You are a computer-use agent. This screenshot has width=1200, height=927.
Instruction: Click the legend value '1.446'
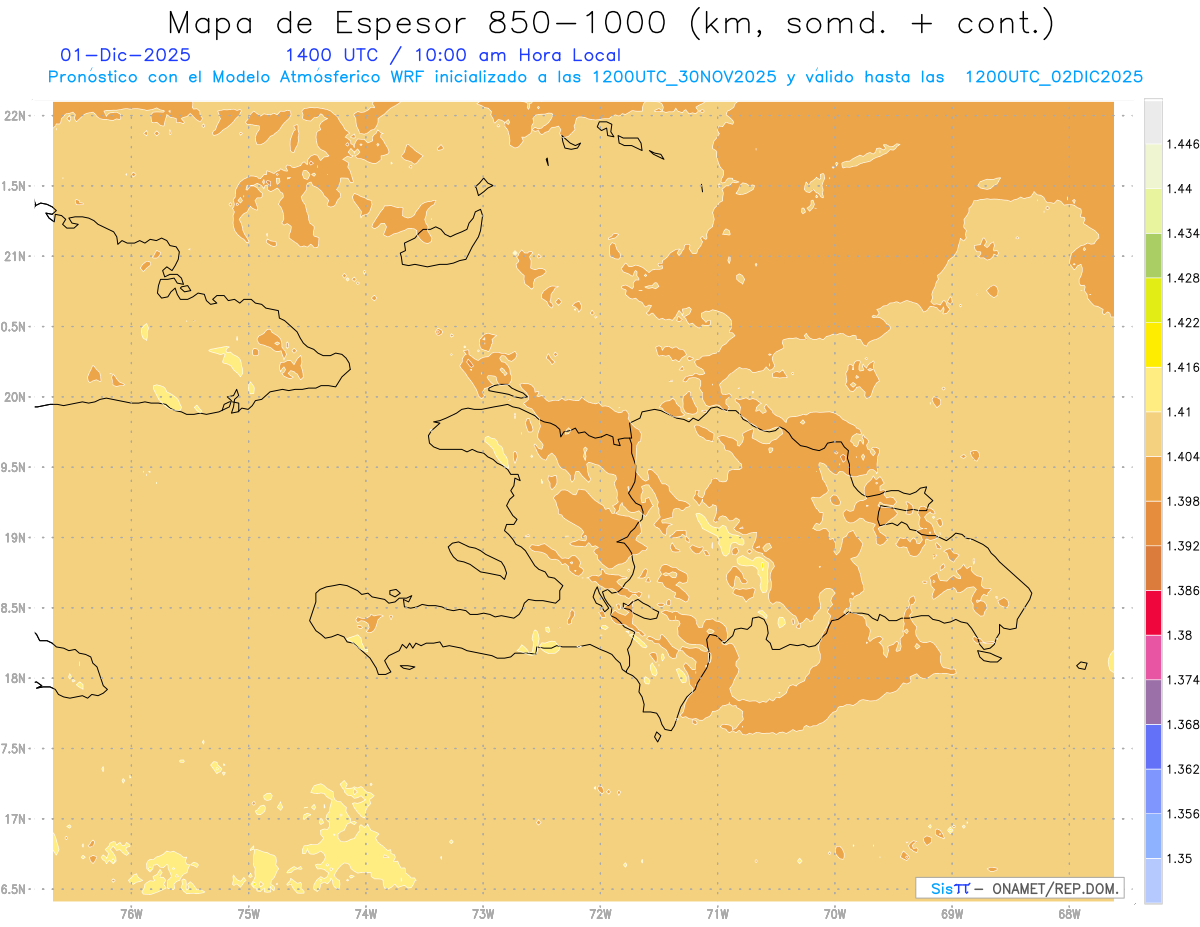pos(1183,144)
